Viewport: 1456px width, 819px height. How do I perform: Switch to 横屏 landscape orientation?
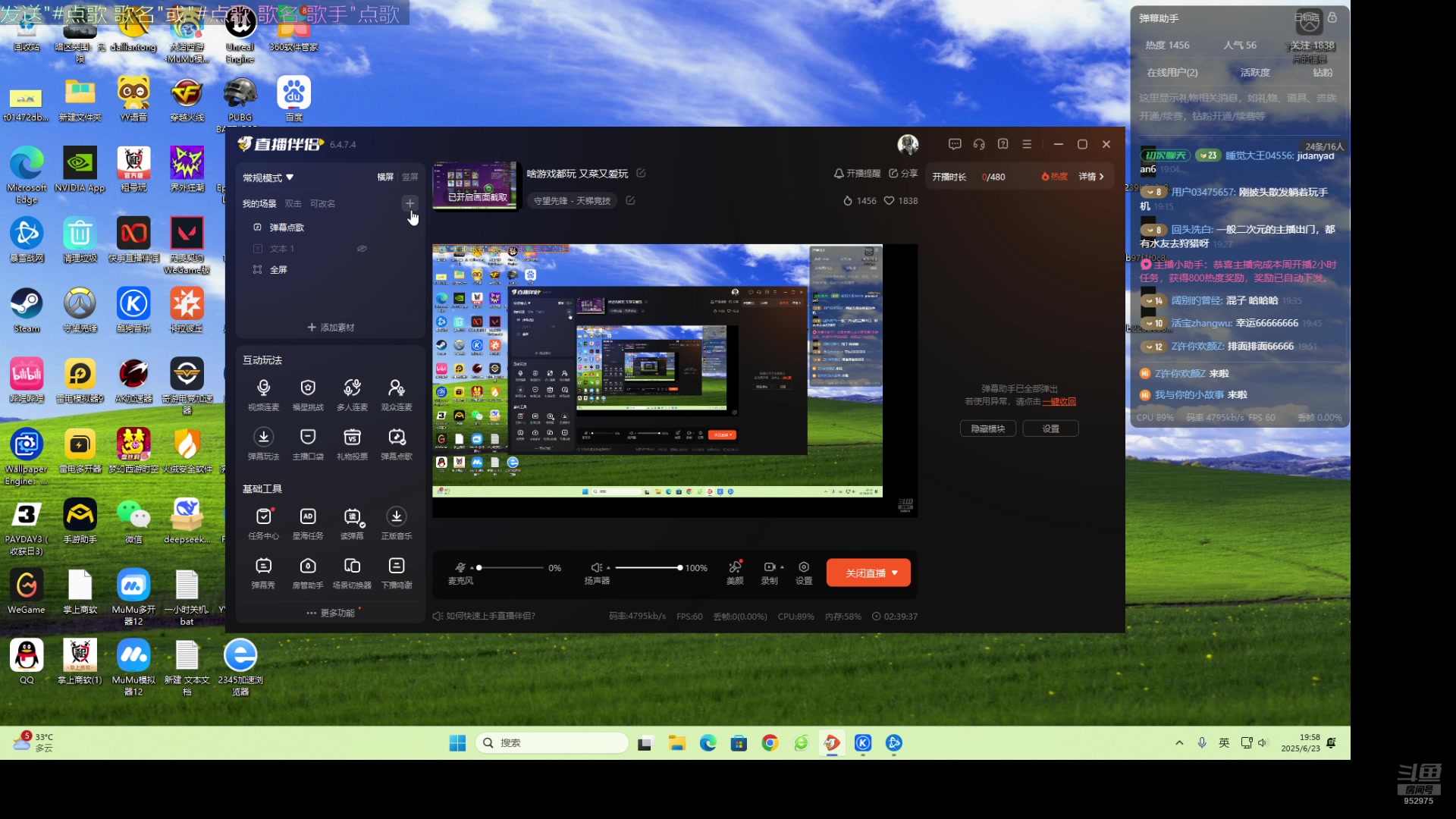385,177
